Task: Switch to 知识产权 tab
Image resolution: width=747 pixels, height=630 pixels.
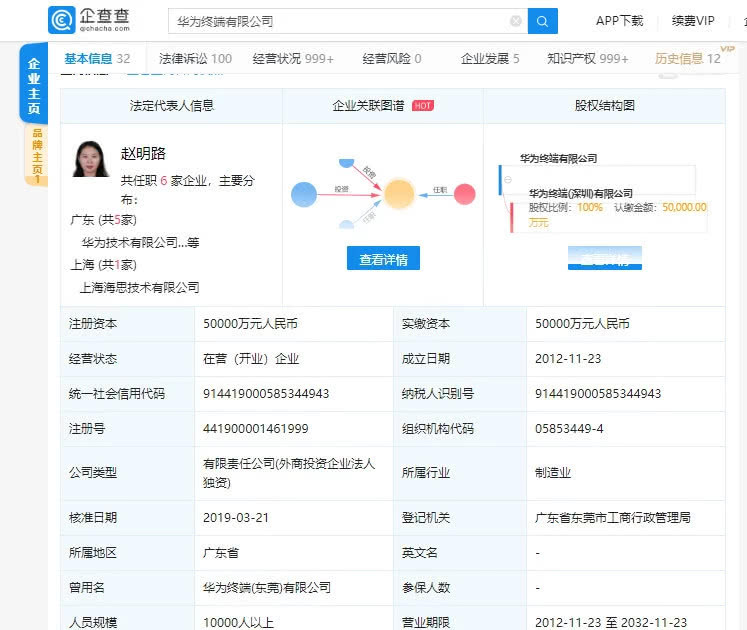Action: [x=587, y=59]
